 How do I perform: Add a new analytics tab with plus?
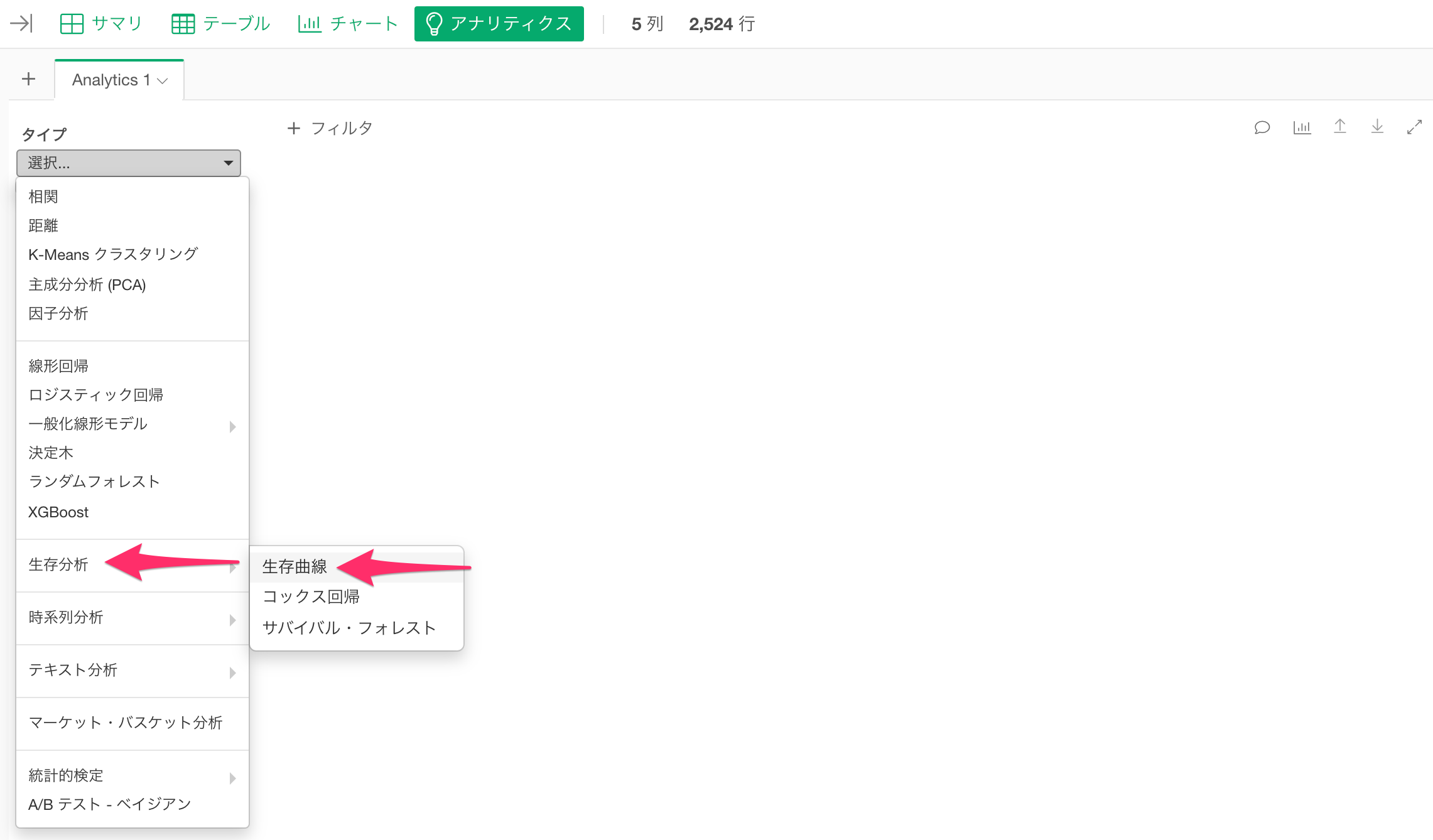point(28,79)
